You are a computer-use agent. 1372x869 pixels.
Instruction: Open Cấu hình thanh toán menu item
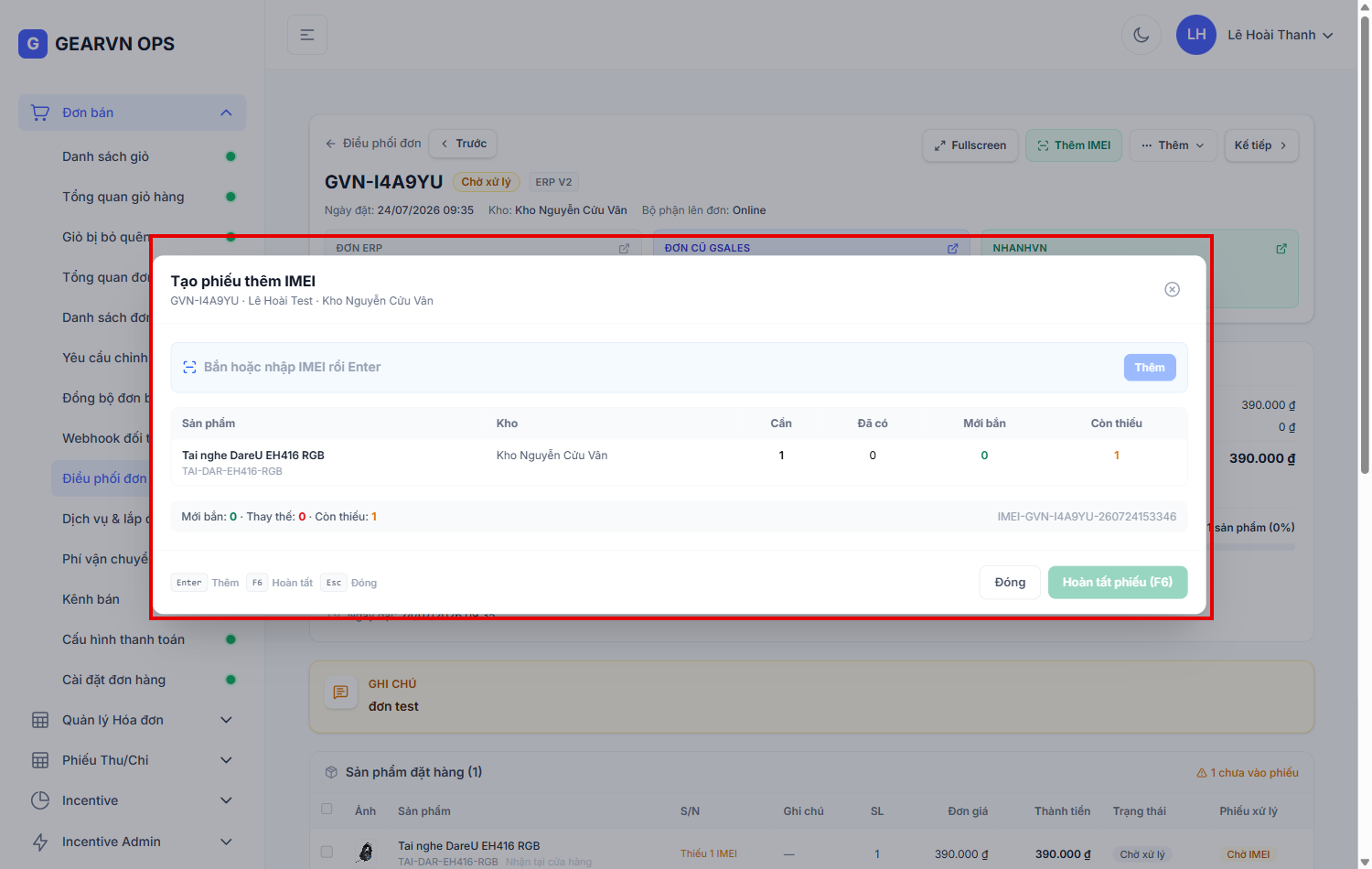pos(123,639)
